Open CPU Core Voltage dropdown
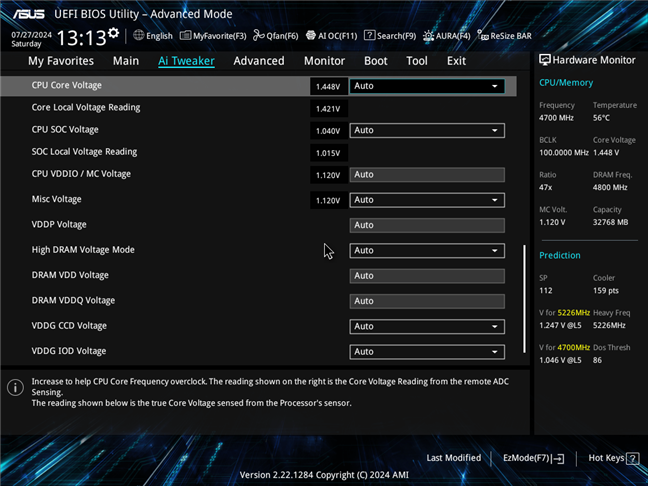Viewport: 648px width, 486px height. click(427, 86)
